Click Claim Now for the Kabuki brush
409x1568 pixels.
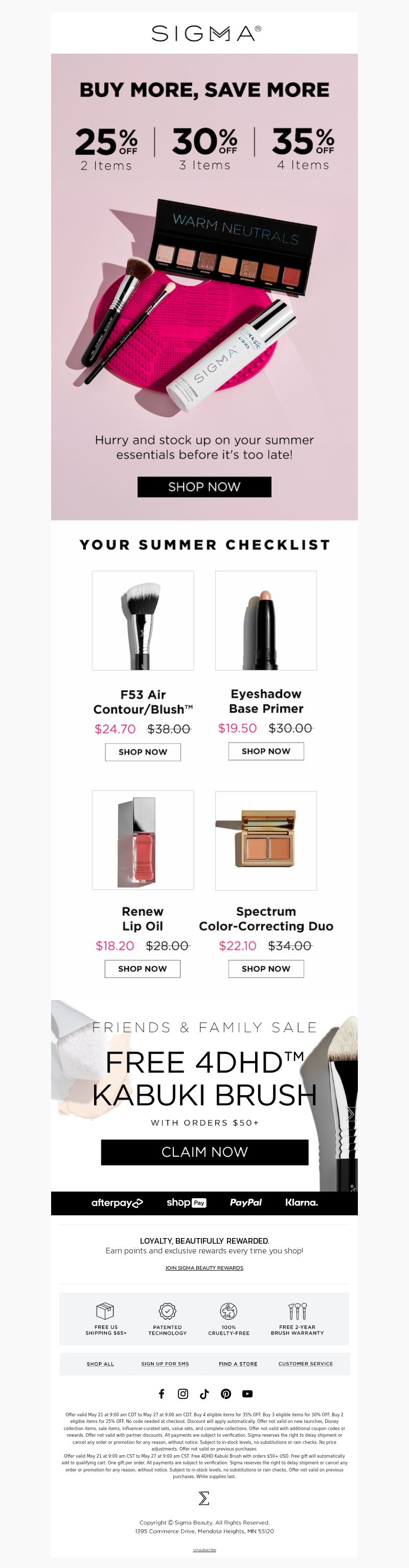[x=204, y=1152]
